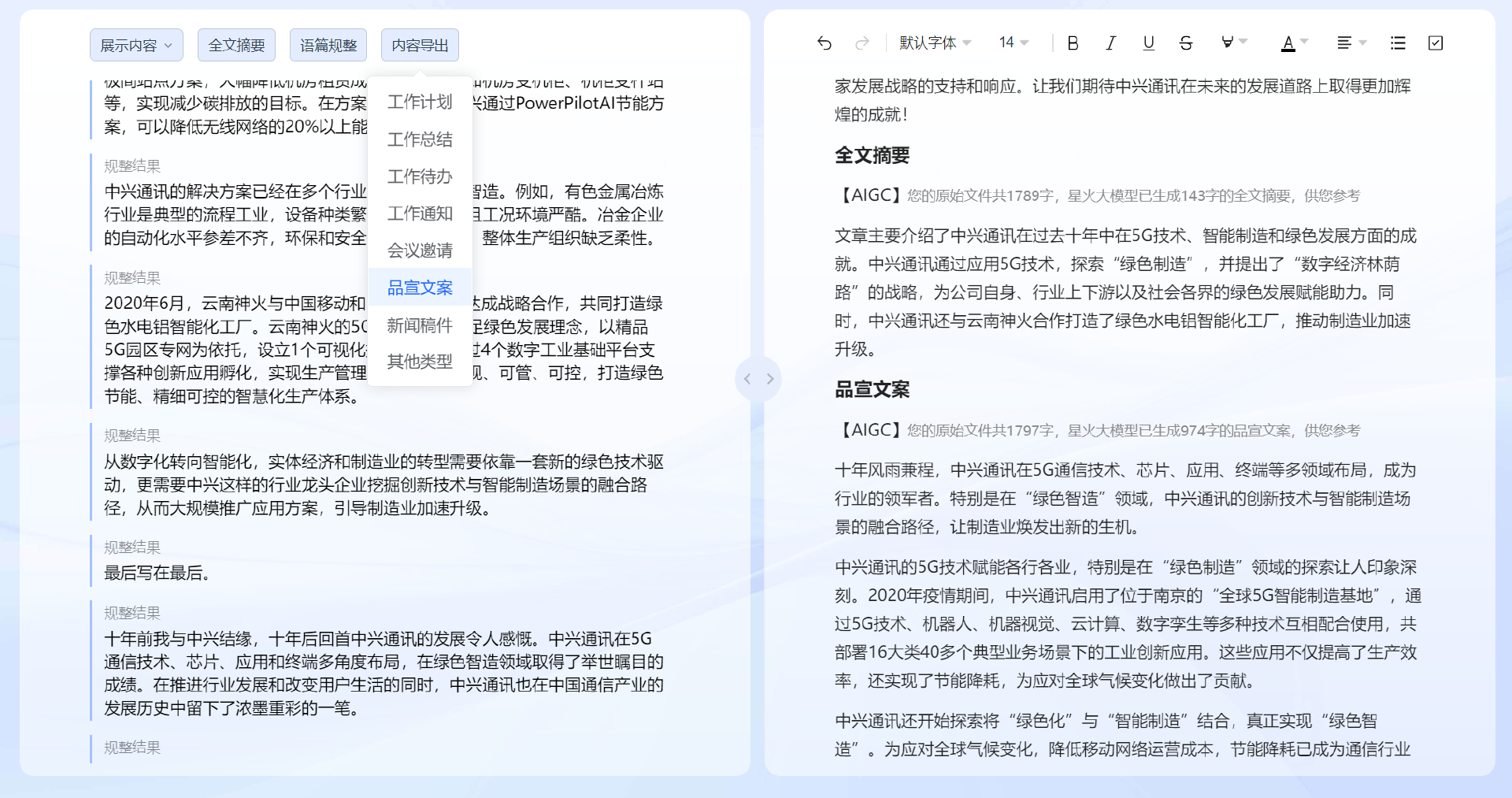This screenshot has width=1512, height=798.
Task: Click the 内容导出 button
Action: tap(420, 45)
